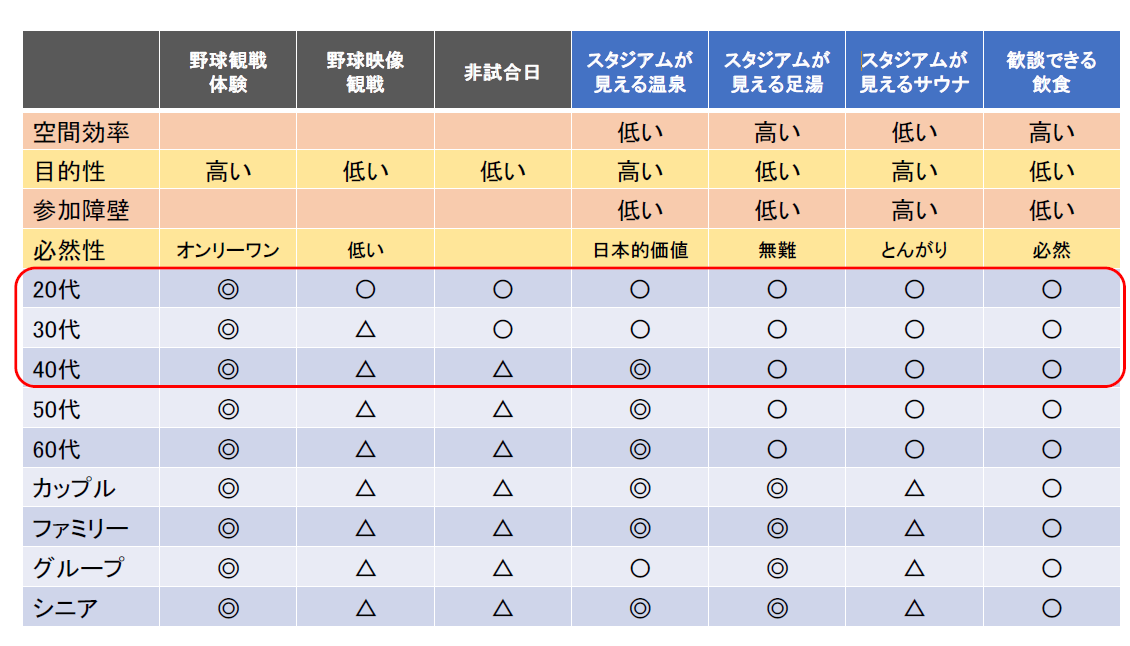This screenshot has width=1130, height=646.
Task: Click the double circle in カップル row under 足湯
Action: coord(777,488)
